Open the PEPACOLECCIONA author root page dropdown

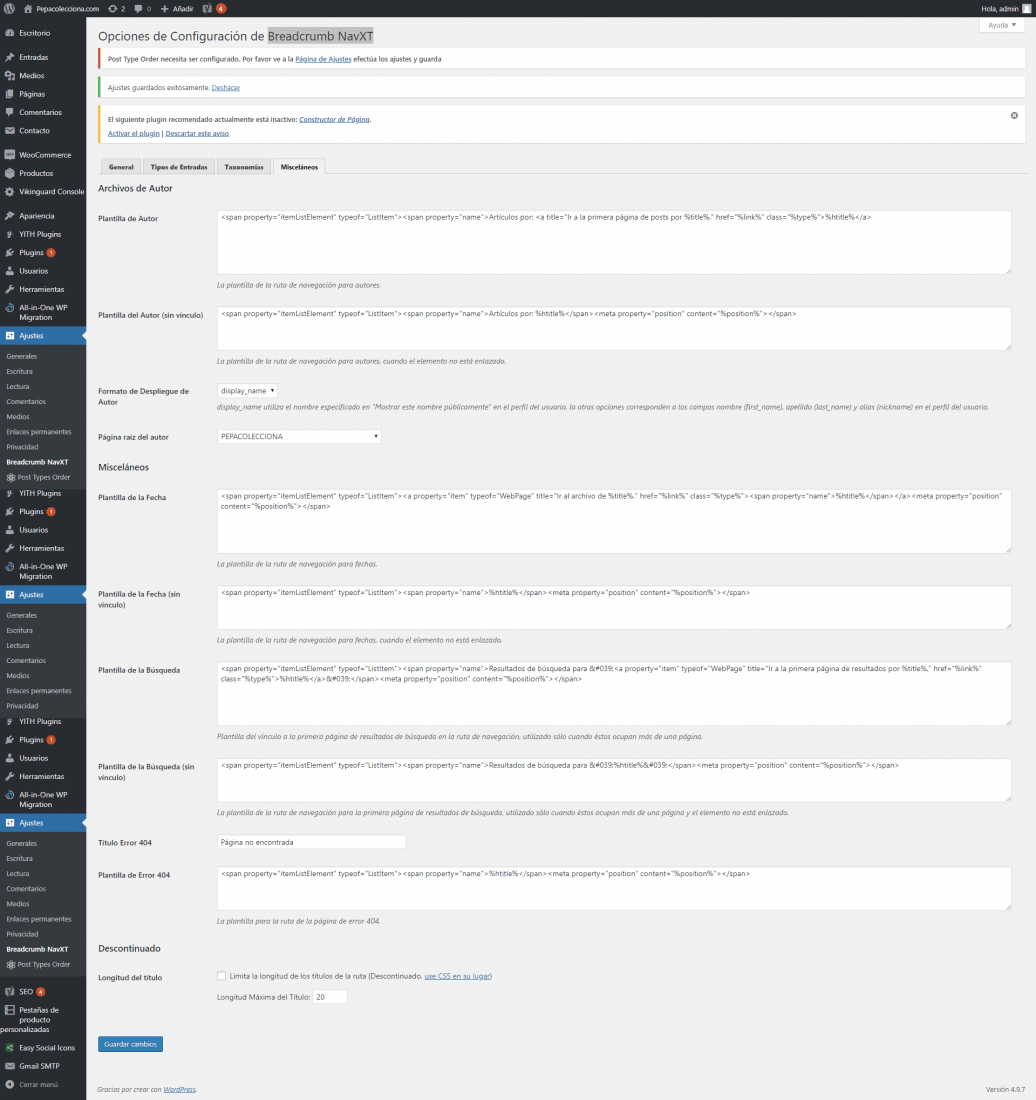click(x=299, y=436)
